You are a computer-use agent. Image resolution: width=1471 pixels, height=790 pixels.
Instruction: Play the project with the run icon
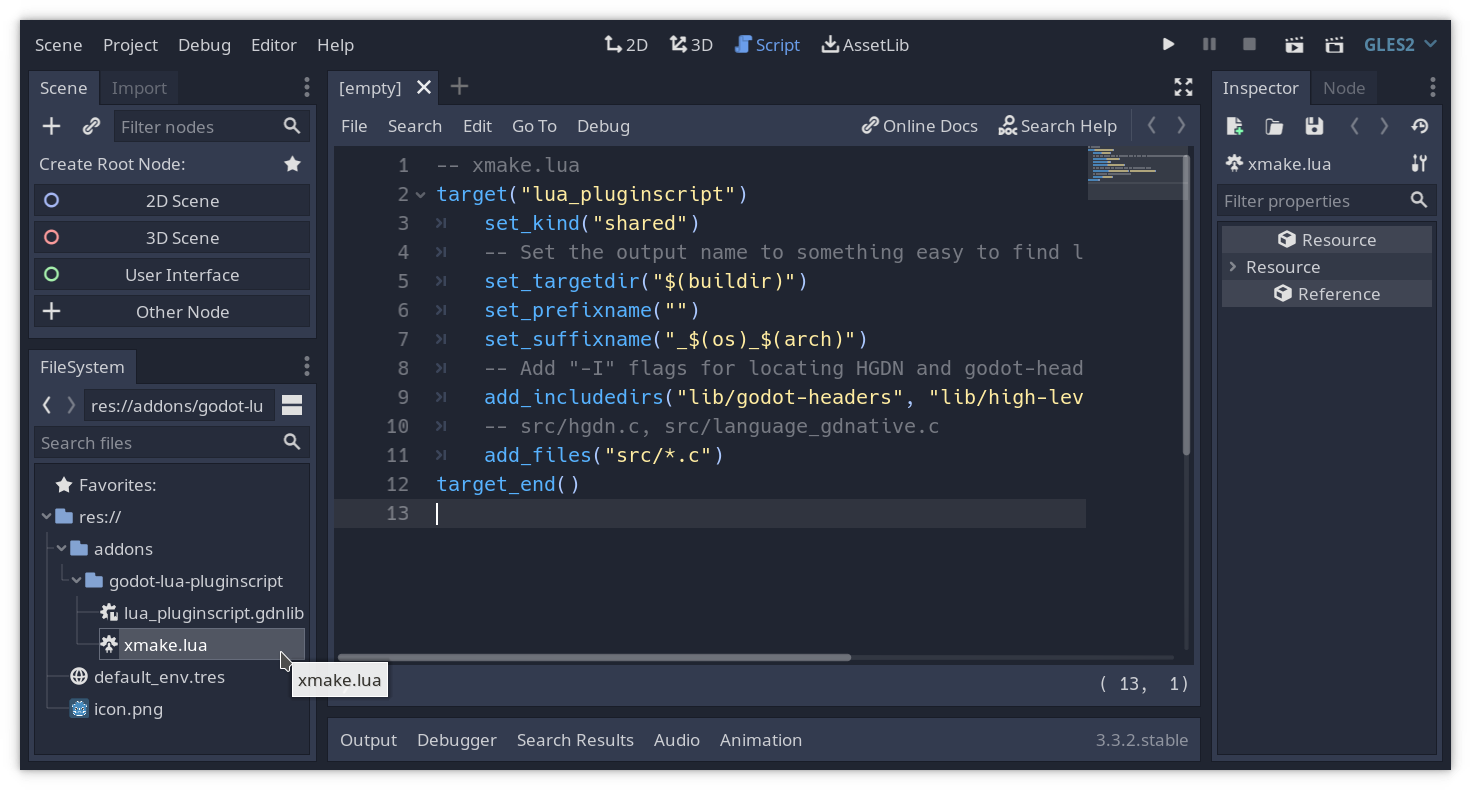(x=1168, y=45)
